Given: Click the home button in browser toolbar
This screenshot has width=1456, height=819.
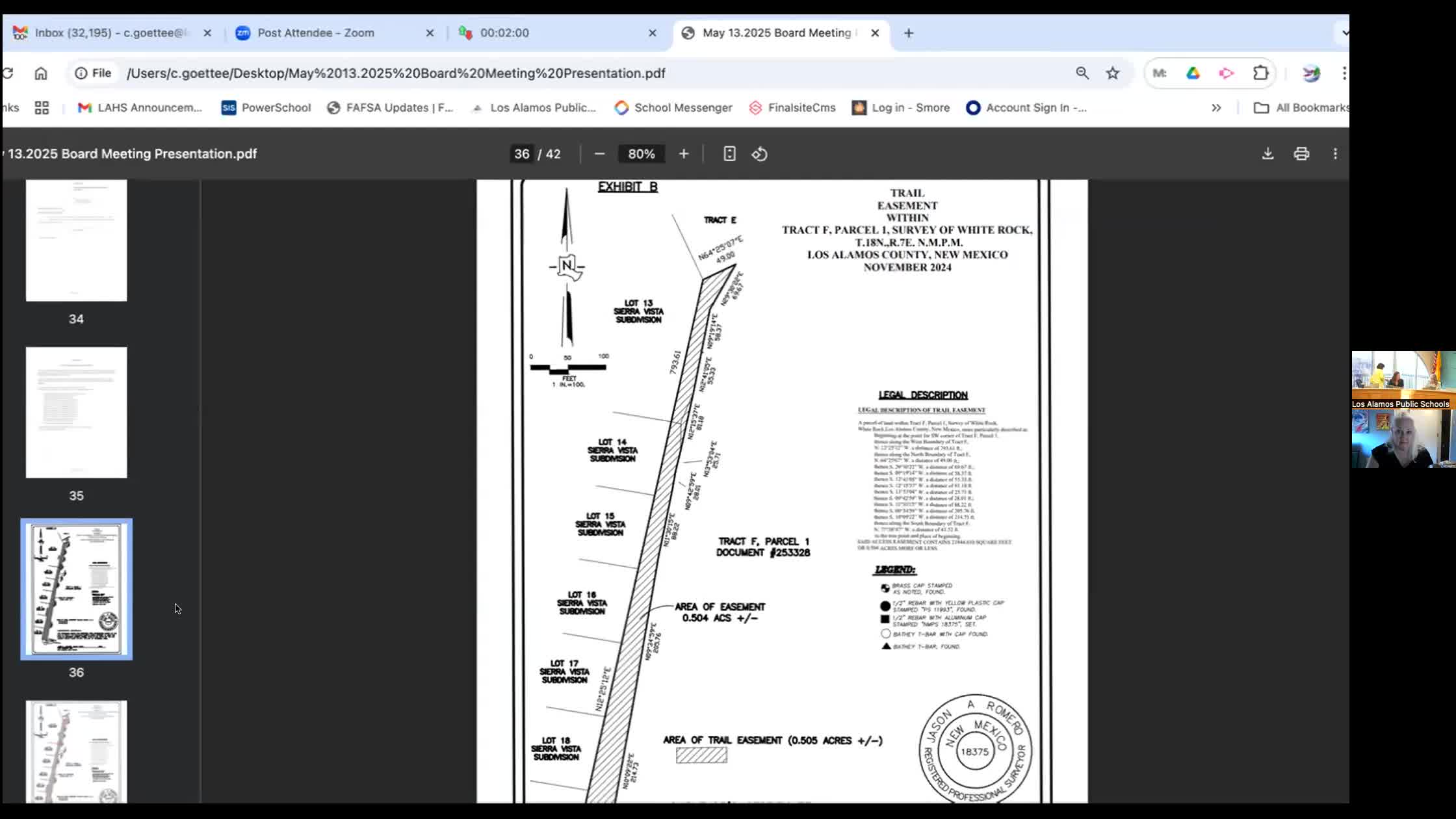Looking at the screenshot, I should pos(41,73).
